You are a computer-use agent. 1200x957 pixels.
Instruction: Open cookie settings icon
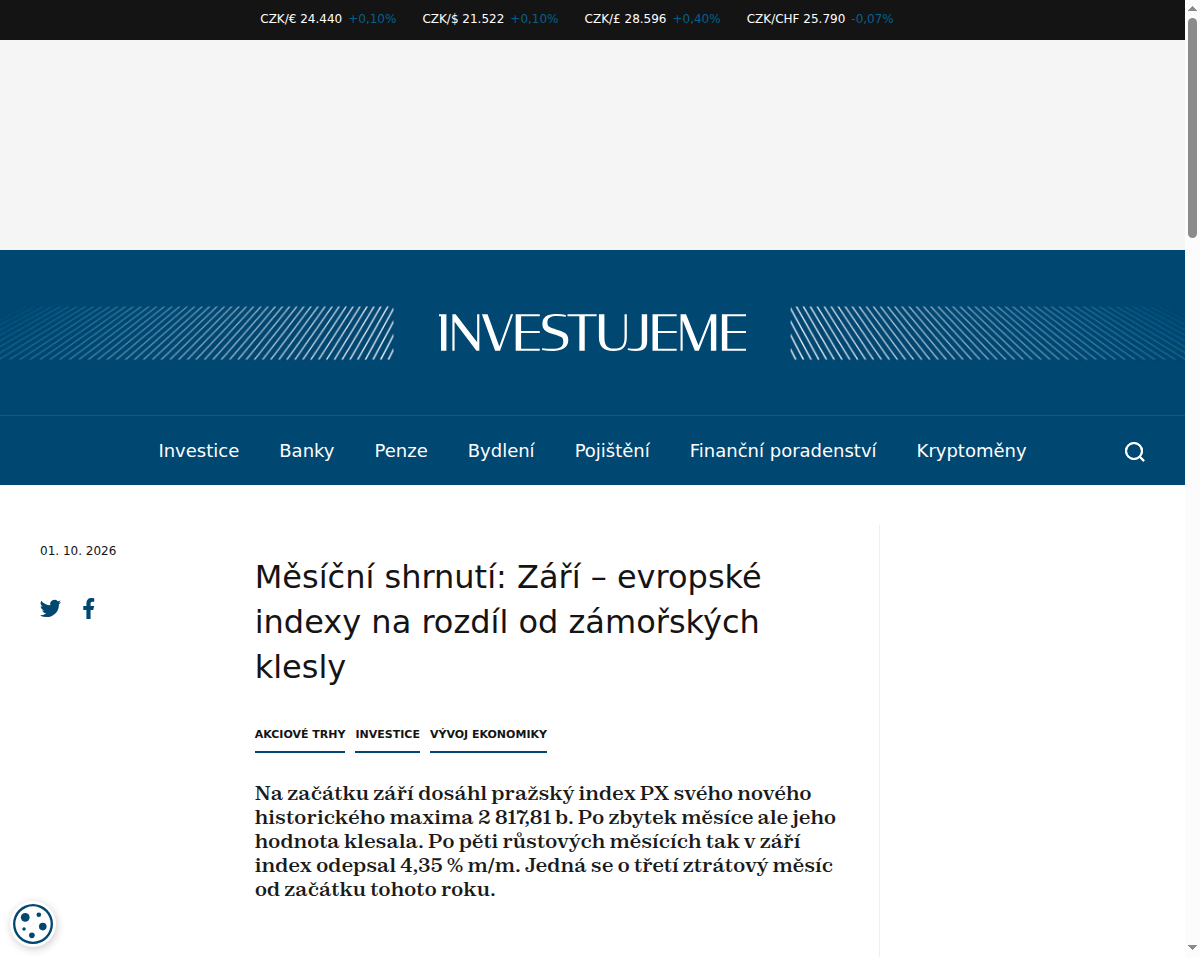tap(33, 923)
